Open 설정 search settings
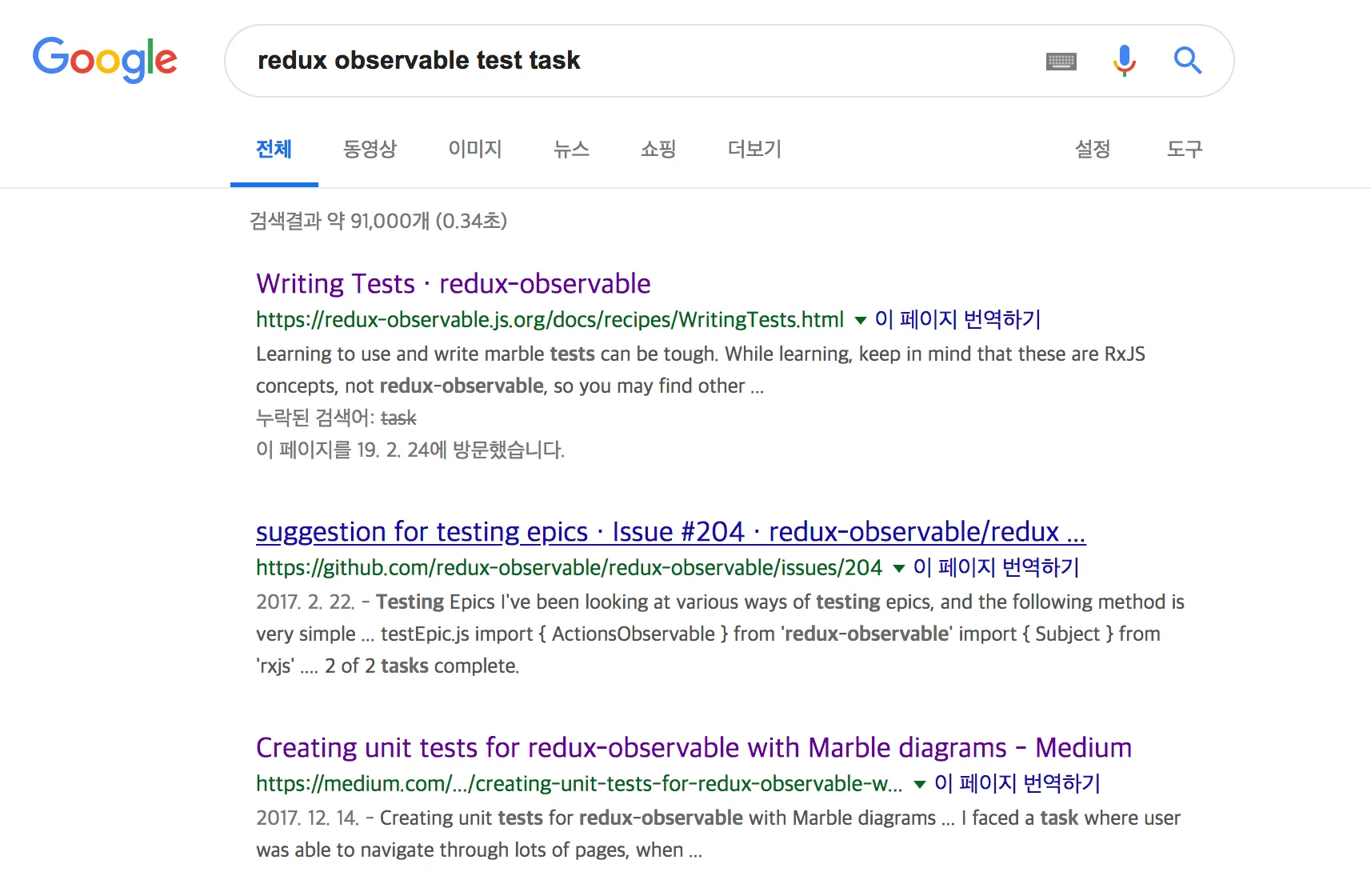The height and width of the screenshot is (896, 1371). coord(1093,149)
